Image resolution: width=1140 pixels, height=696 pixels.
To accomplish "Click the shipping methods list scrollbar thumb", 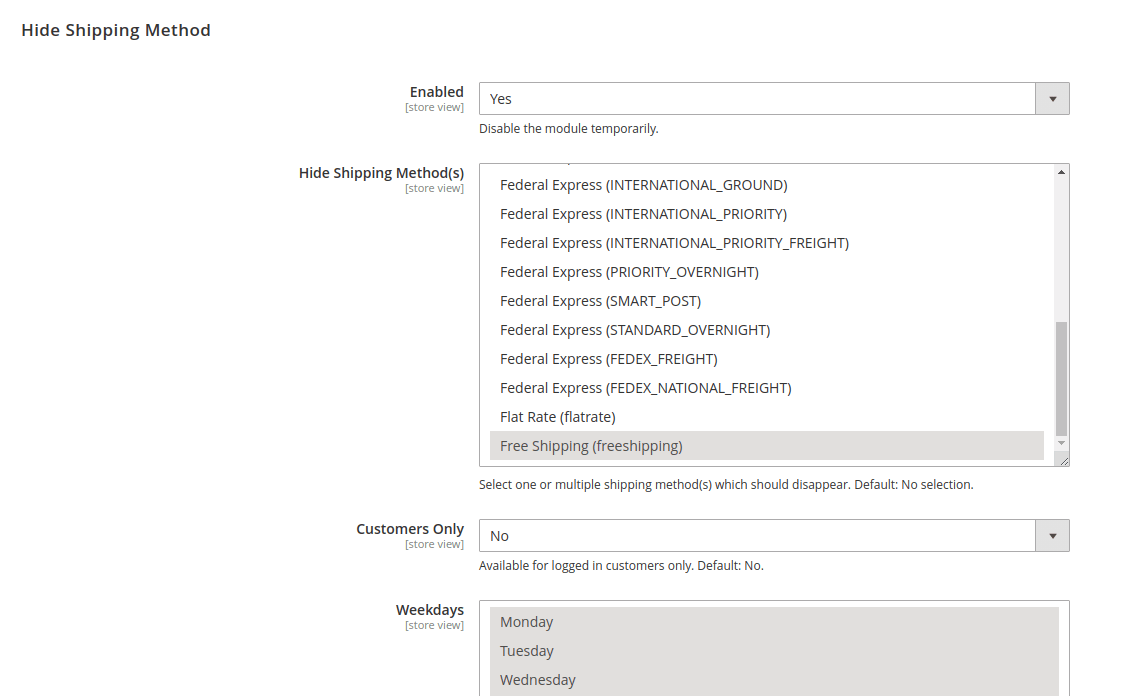I will [x=1061, y=378].
